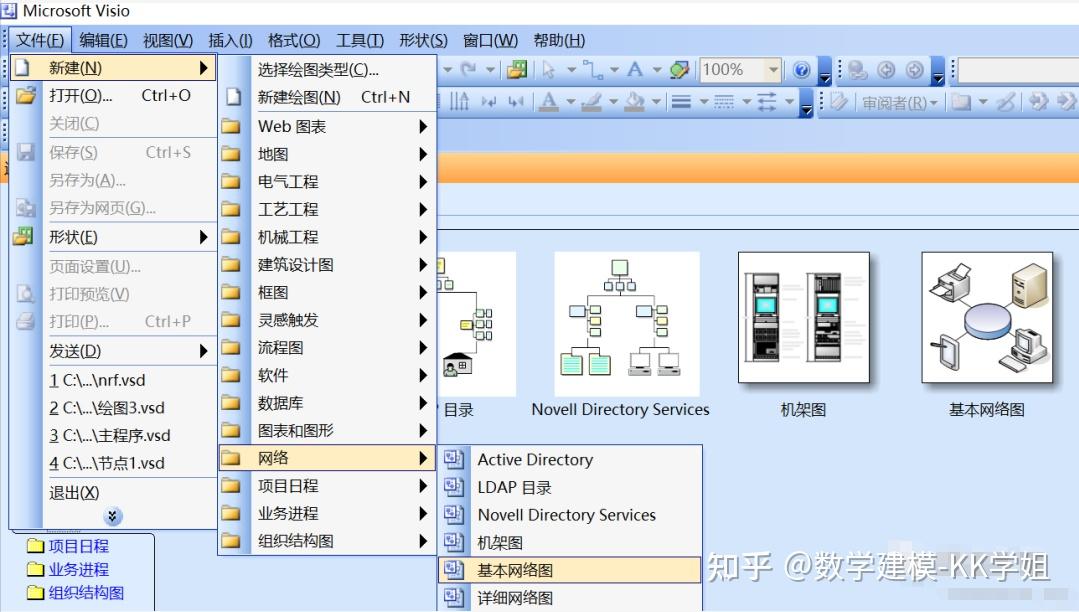Select the Pointer tool in the toolbar
1079x612 pixels.
click(x=549, y=70)
